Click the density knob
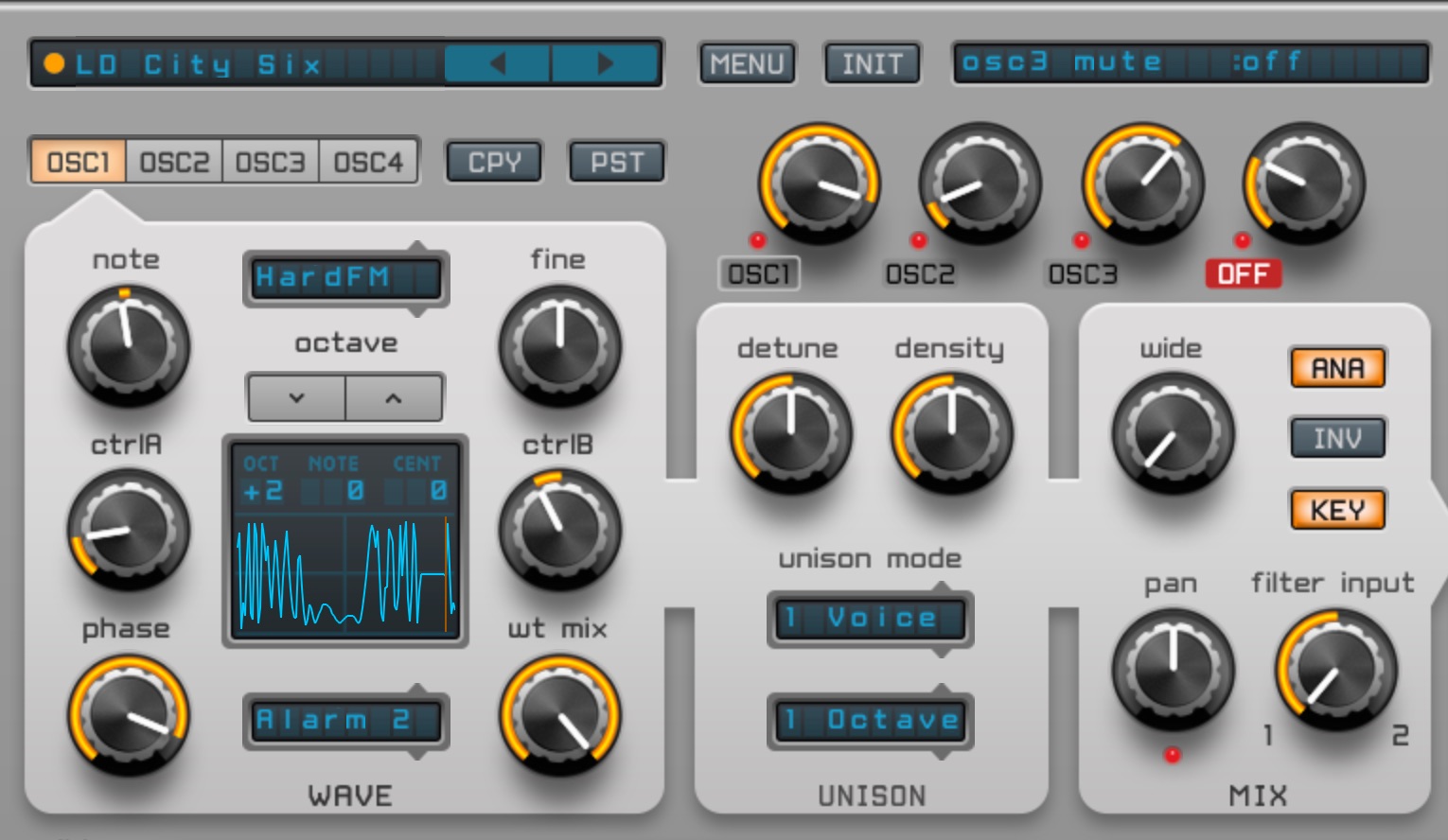This screenshot has width=1448, height=840. point(951,434)
